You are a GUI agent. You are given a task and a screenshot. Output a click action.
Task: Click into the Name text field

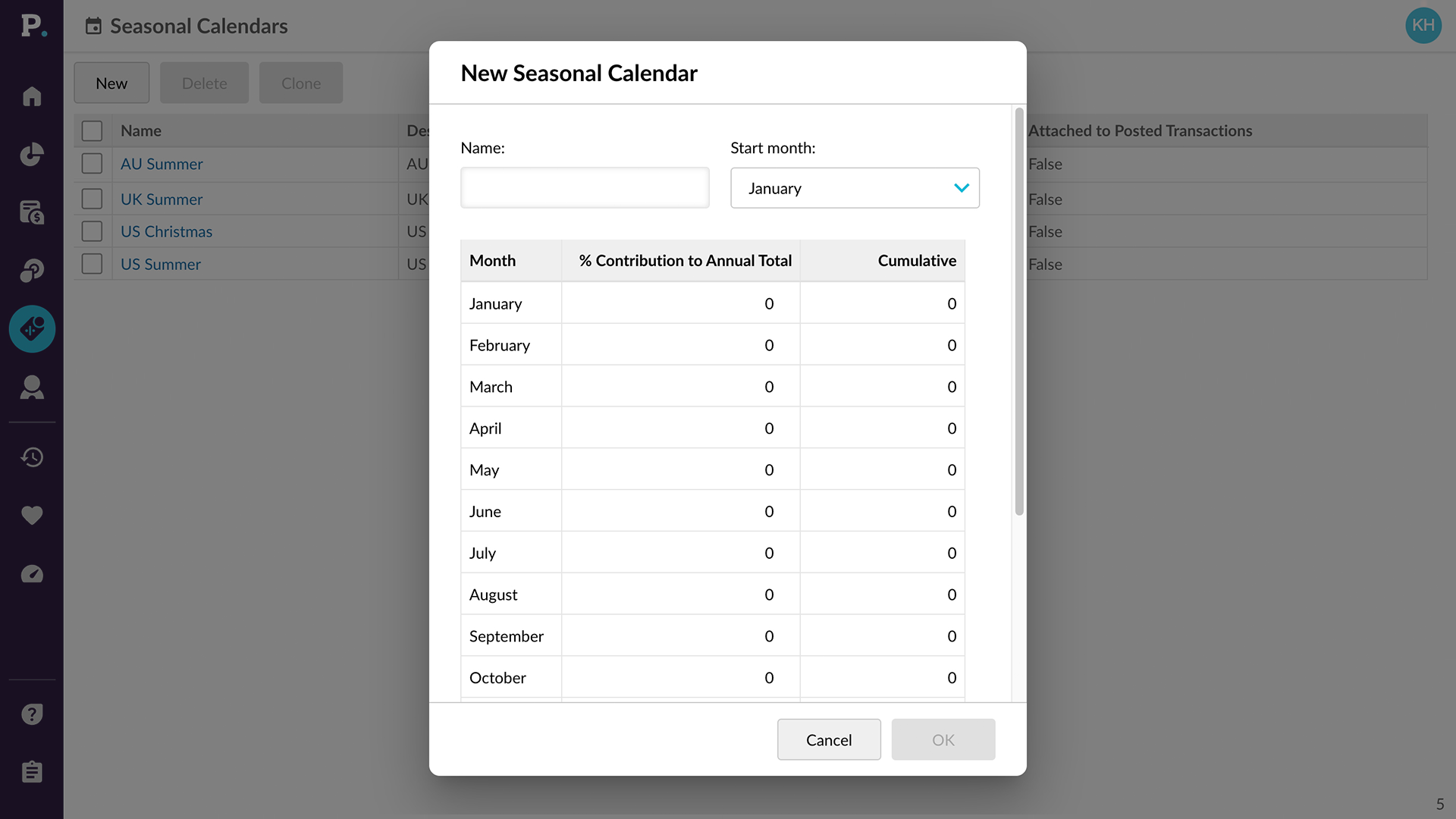(585, 188)
